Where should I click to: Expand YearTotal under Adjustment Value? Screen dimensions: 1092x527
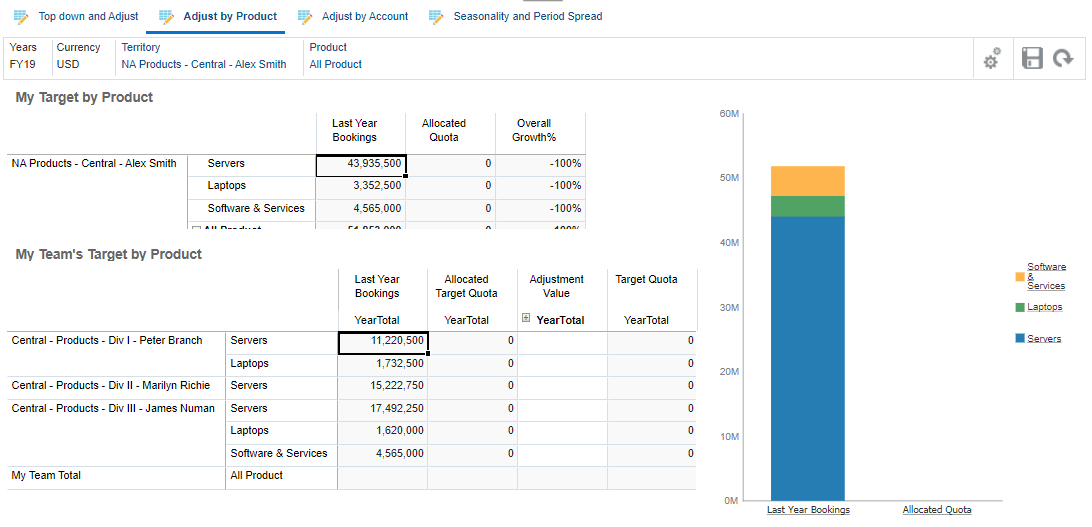(x=526, y=318)
